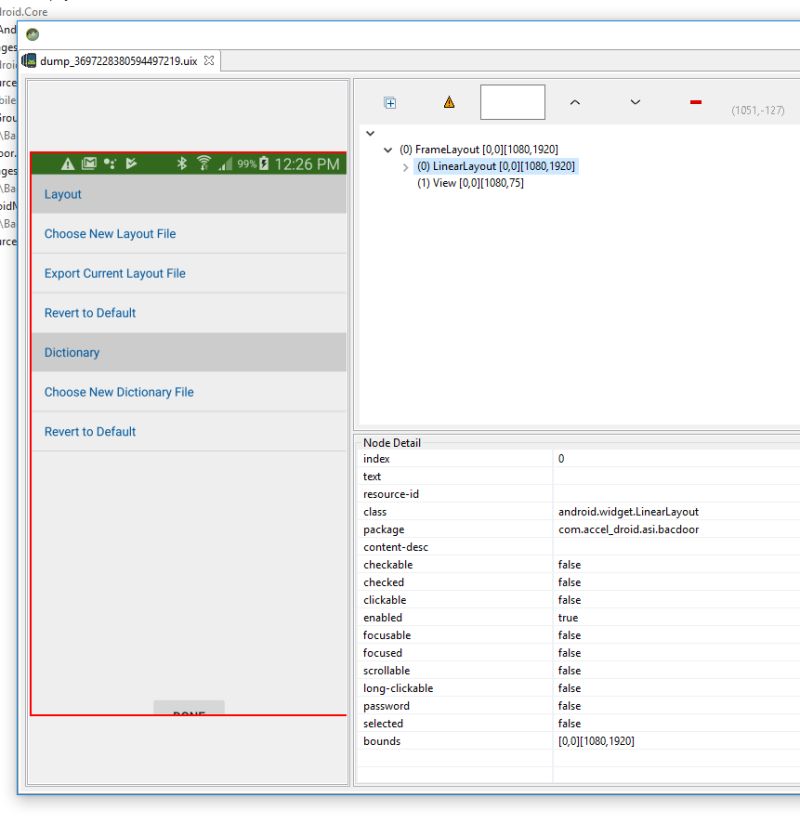Click the cellular signal strength icon
This screenshot has width=800, height=823.
click(x=225, y=164)
